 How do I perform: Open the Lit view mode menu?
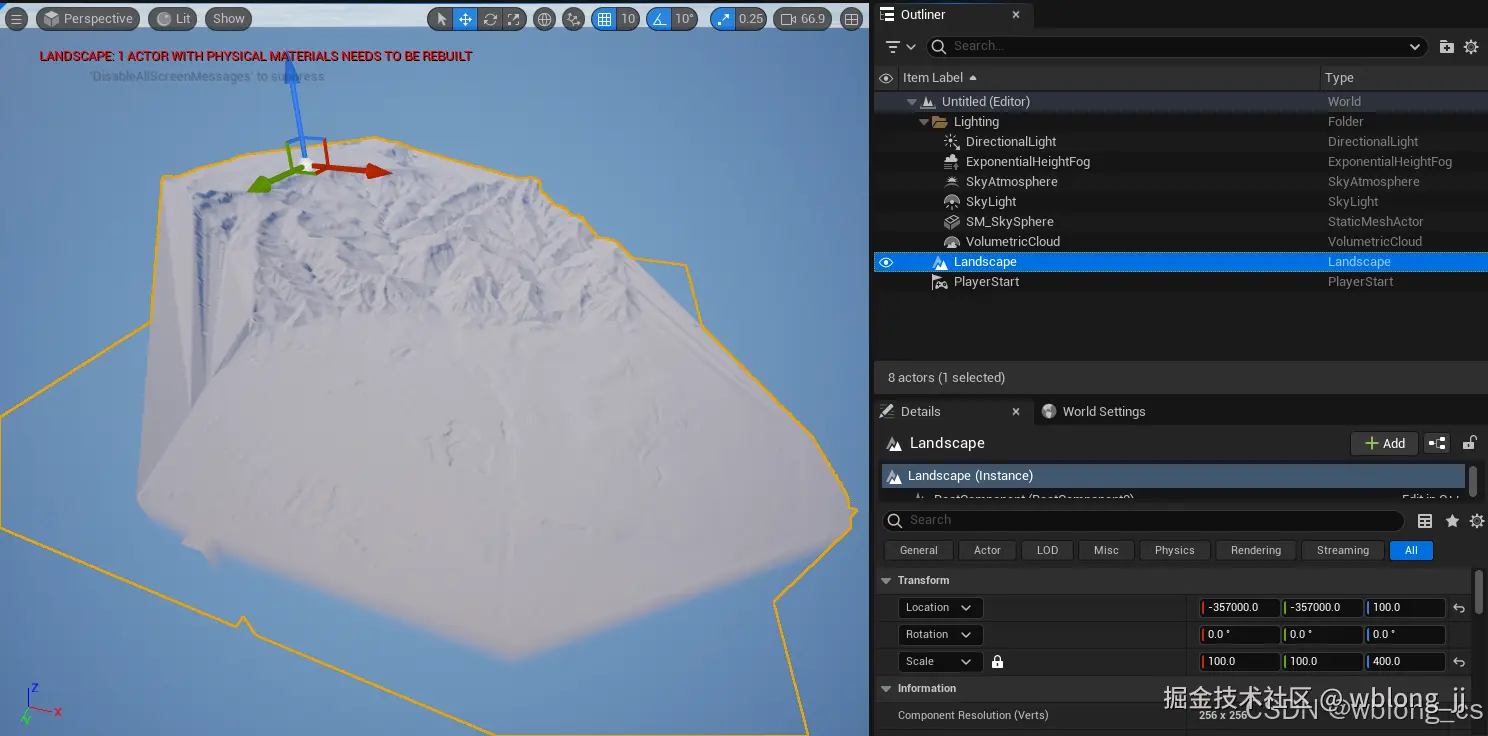(x=173, y=19)
